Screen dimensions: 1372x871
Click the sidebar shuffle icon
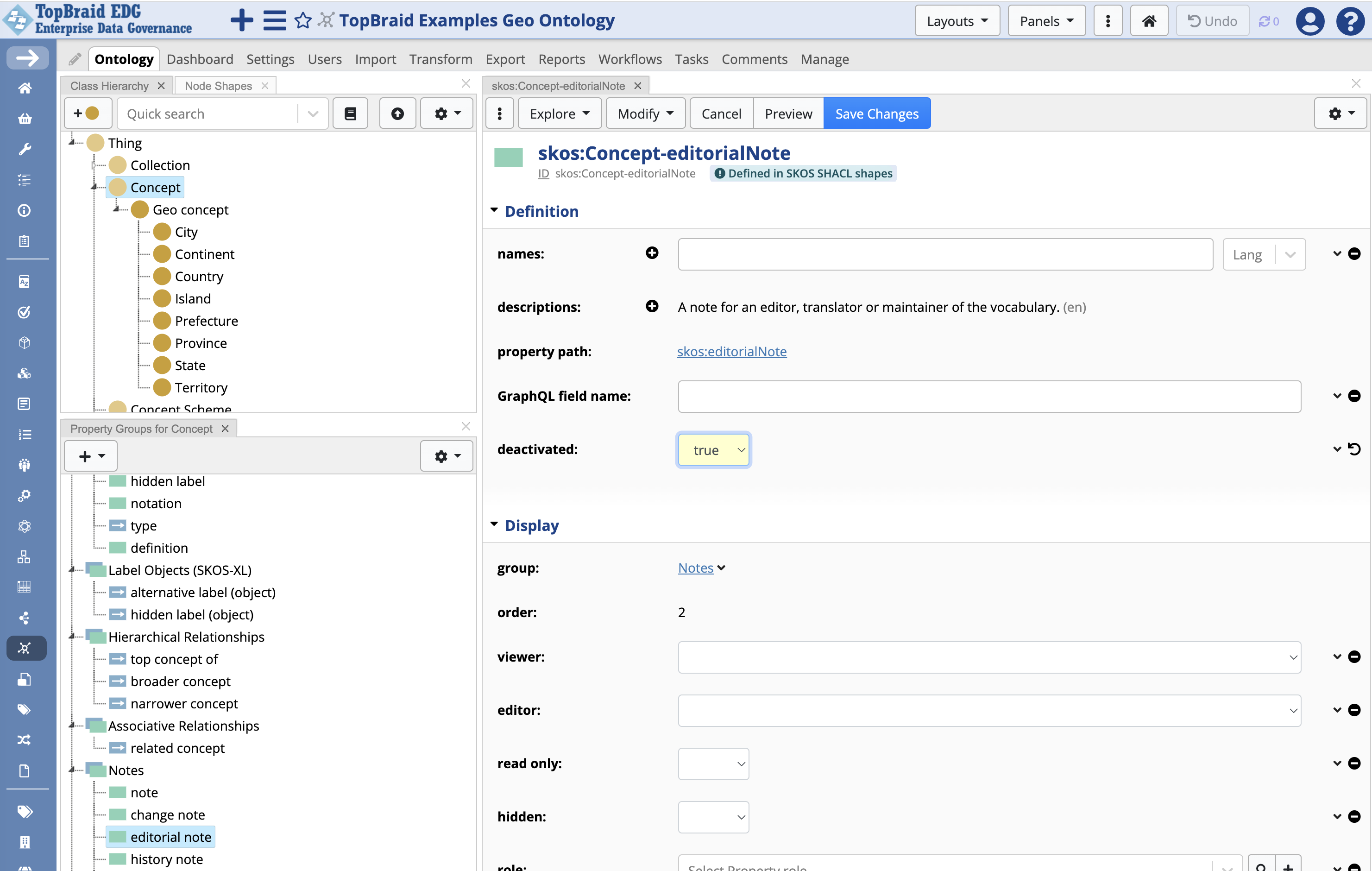click(25, 740)
